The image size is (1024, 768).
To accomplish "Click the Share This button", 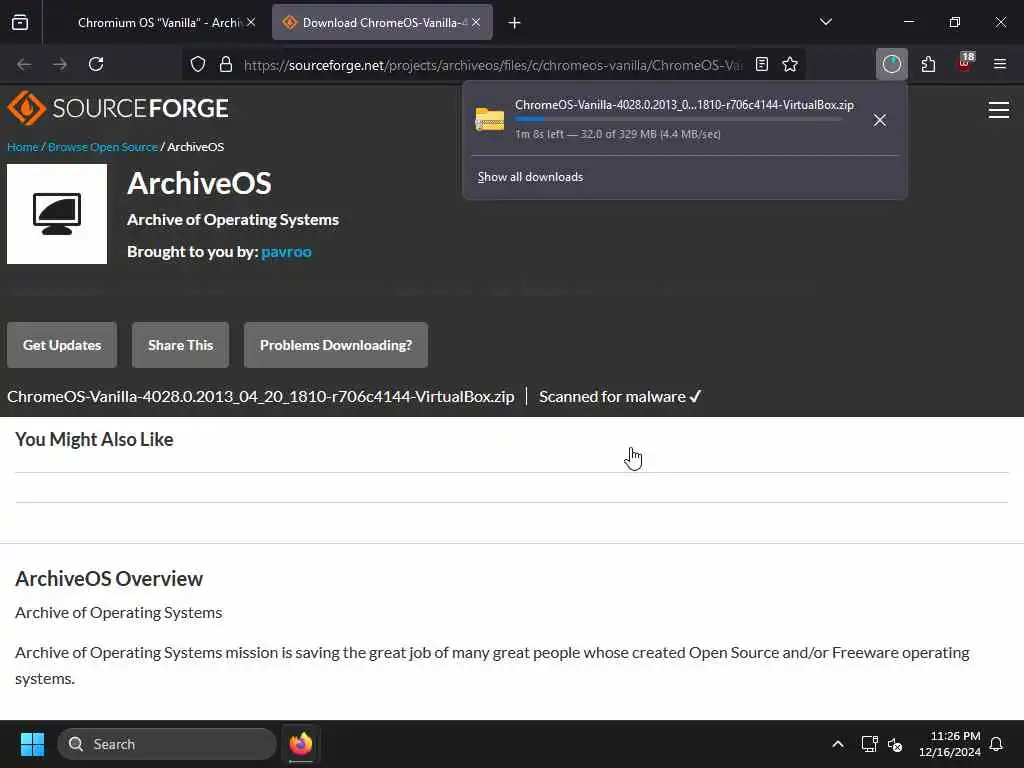I will coord(180,345).
